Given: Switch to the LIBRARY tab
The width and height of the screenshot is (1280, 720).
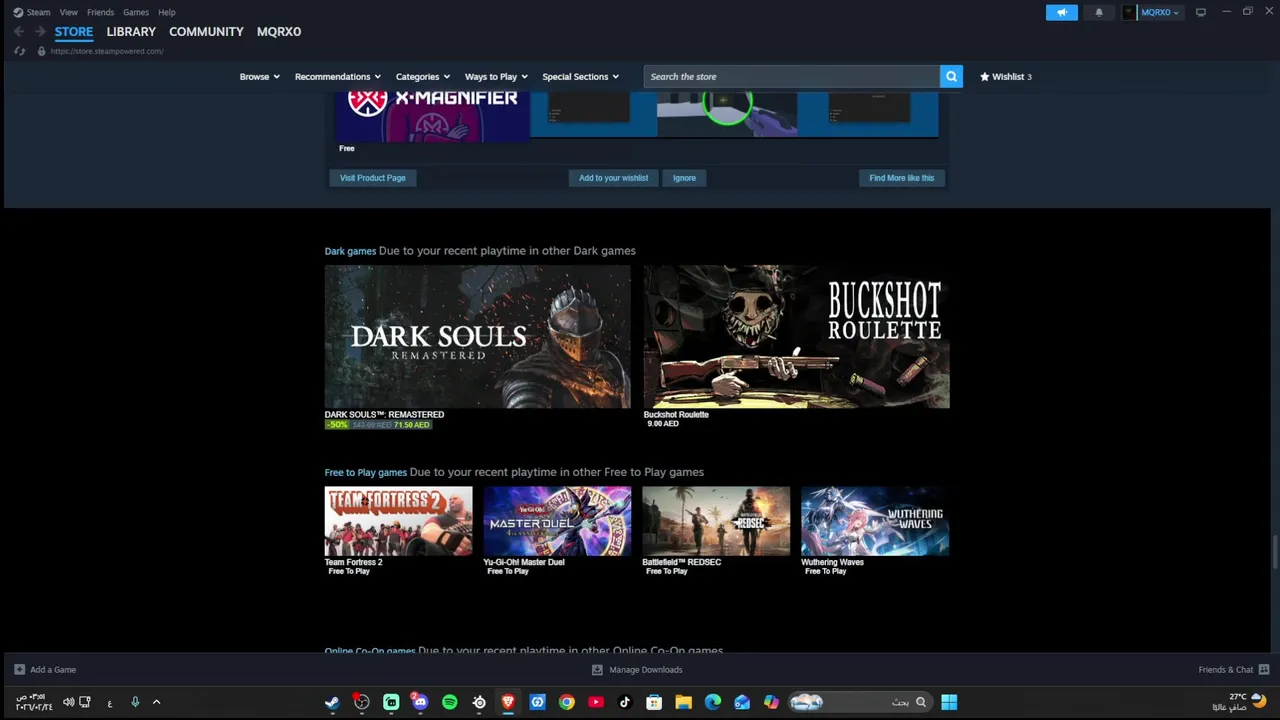Looking at the screenshot, I should (x=131, y=31).
